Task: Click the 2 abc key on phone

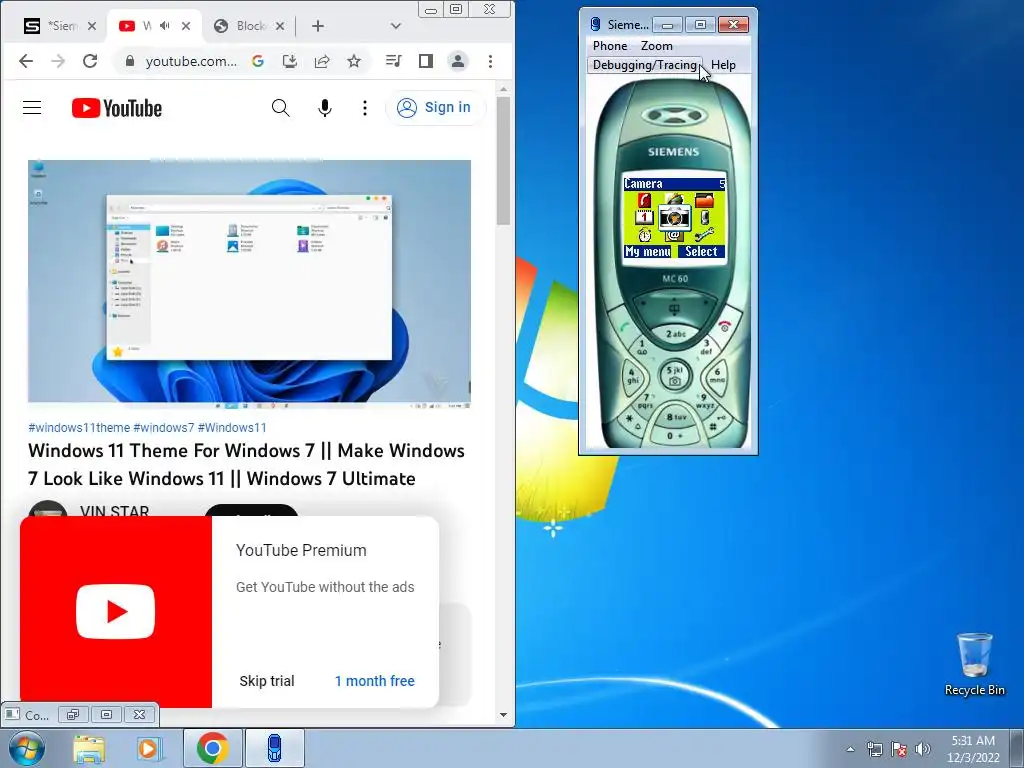Action: click(675, 334)
